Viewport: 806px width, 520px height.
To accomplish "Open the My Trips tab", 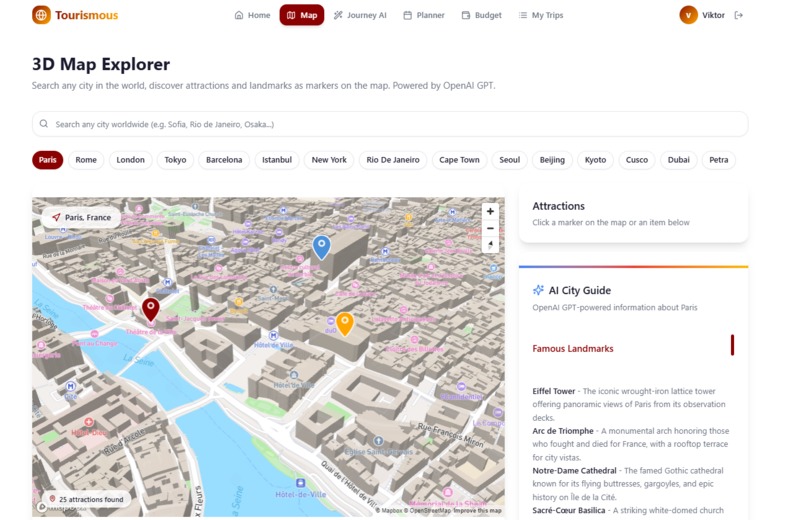I will coord(541,15).
